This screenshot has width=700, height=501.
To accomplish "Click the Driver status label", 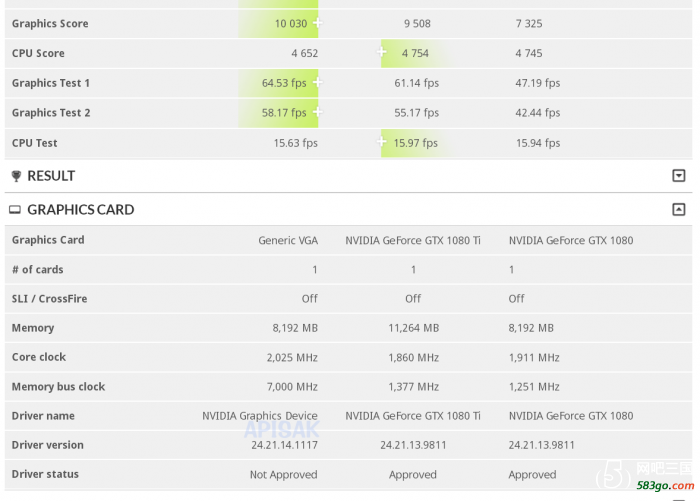I will click(x=45, y=474).
